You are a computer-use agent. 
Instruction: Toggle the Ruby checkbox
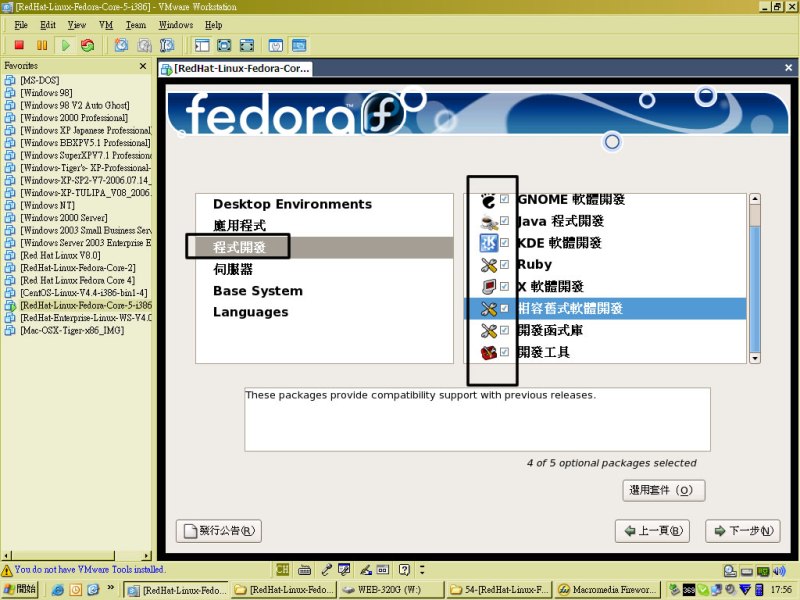coord(504,264)
